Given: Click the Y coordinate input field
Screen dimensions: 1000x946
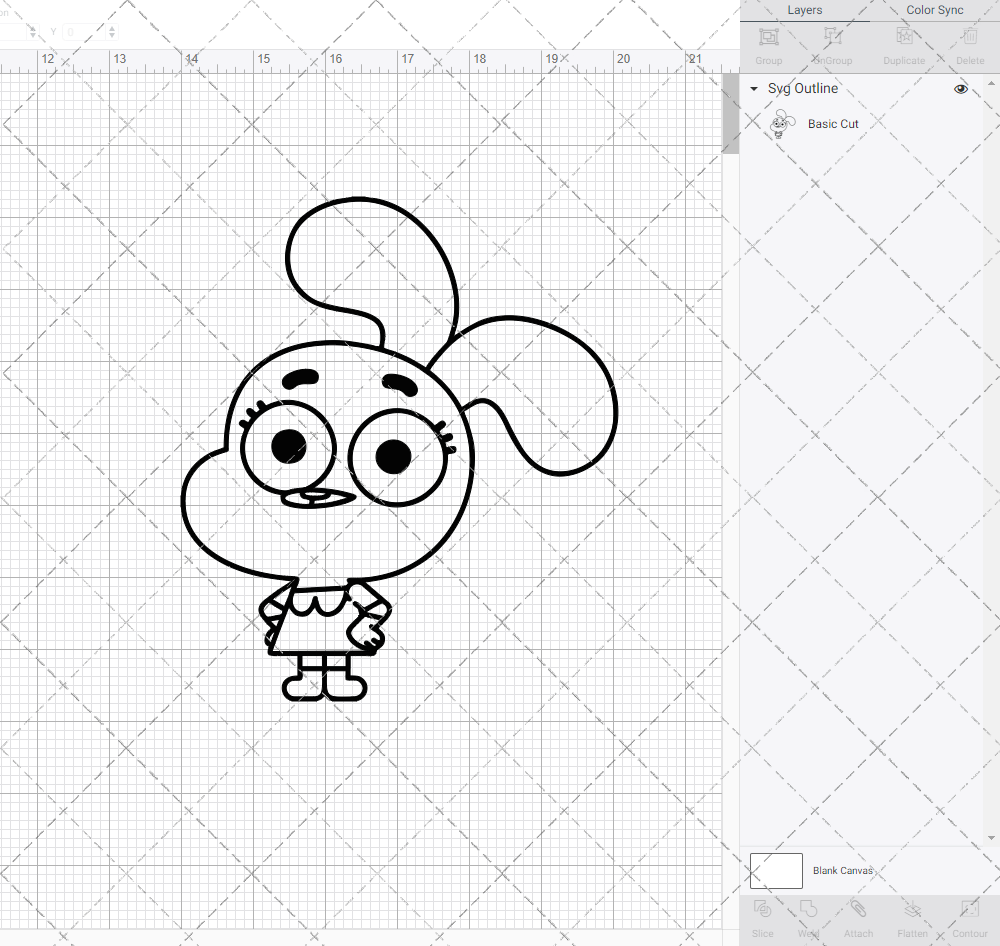Looking at the screenshot, I should point(84,31).
